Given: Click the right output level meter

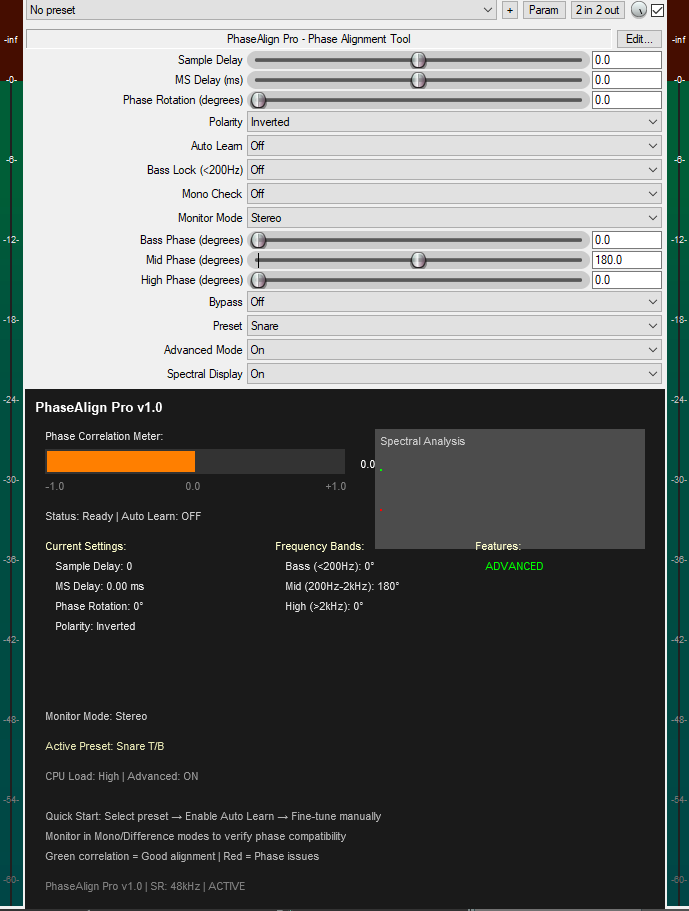Looking at the screenshot, I should point(678,453).
